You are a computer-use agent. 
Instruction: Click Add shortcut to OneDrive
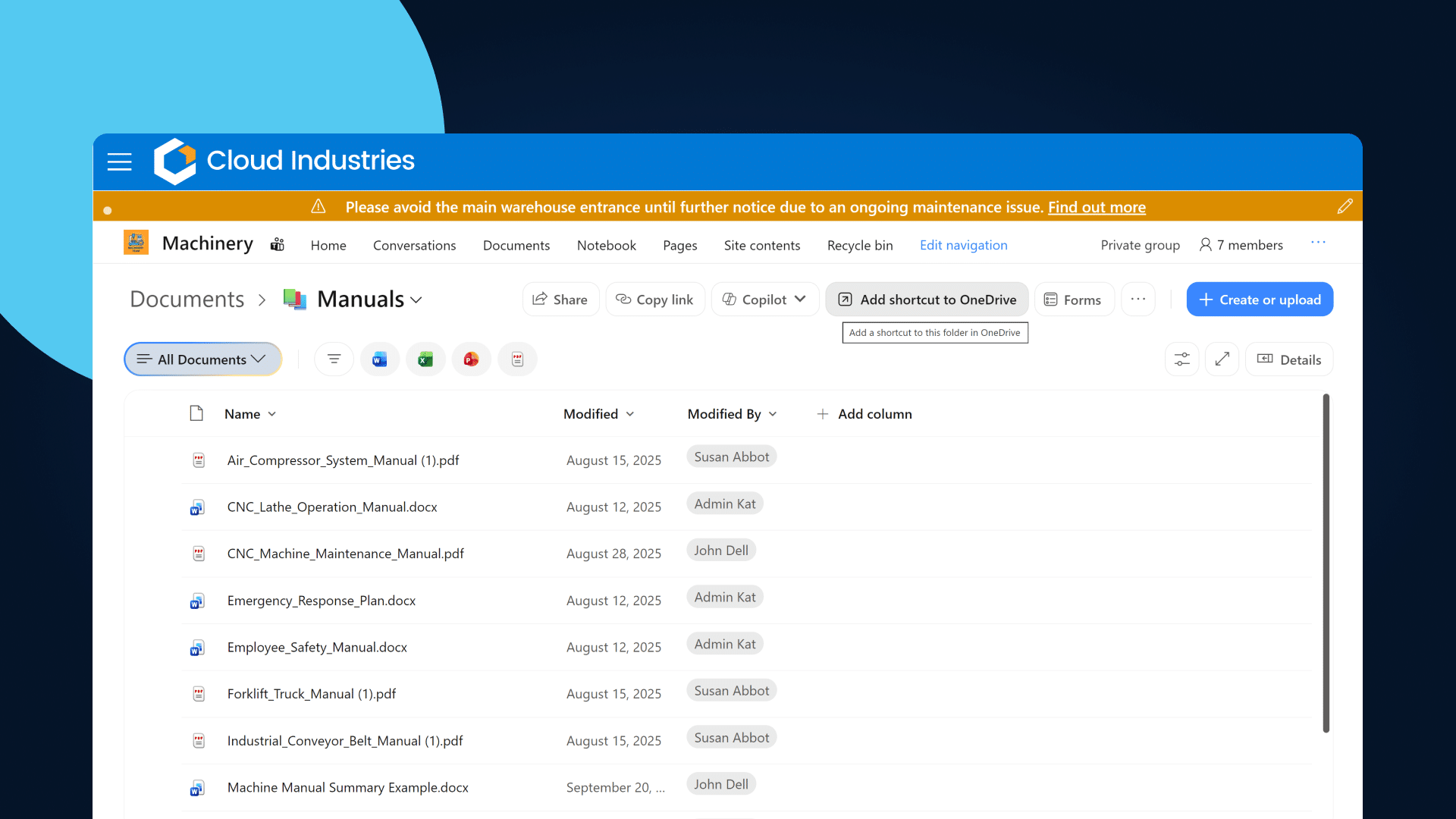pos(927,300)
